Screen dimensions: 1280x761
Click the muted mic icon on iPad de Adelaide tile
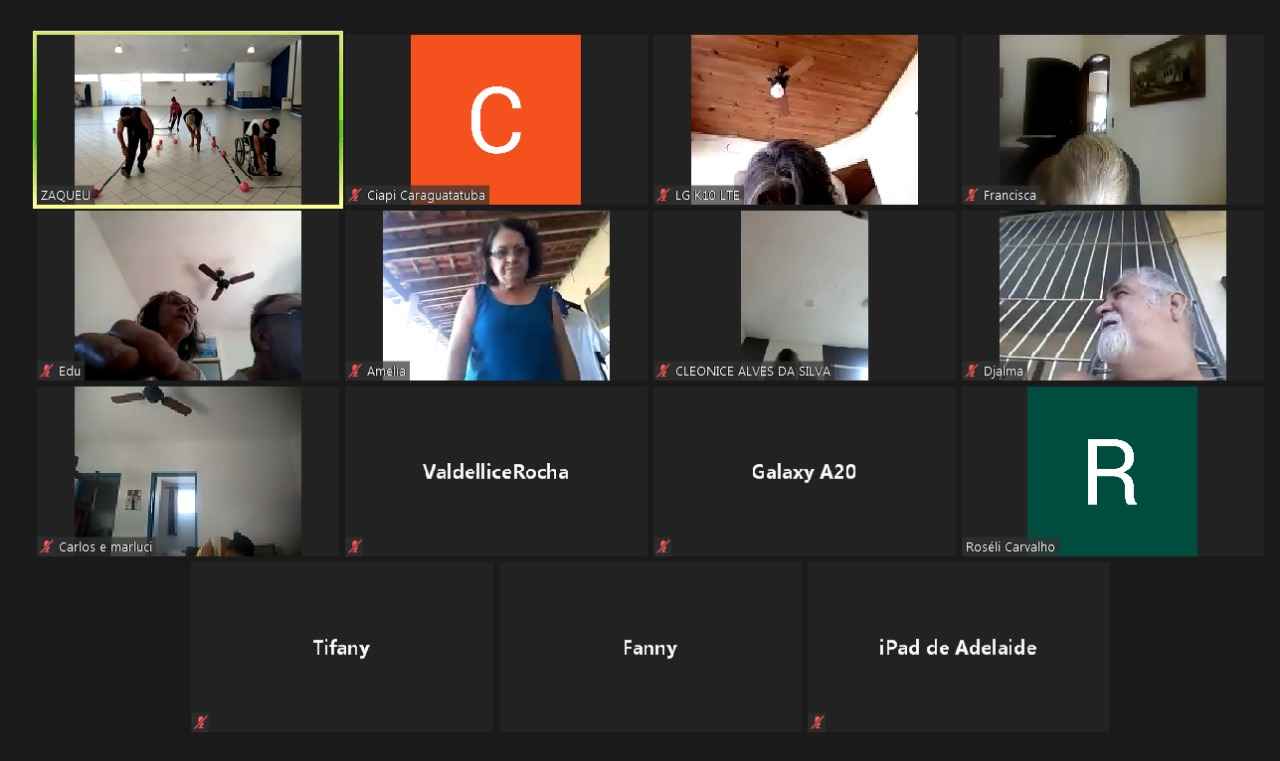pos(817,722)
